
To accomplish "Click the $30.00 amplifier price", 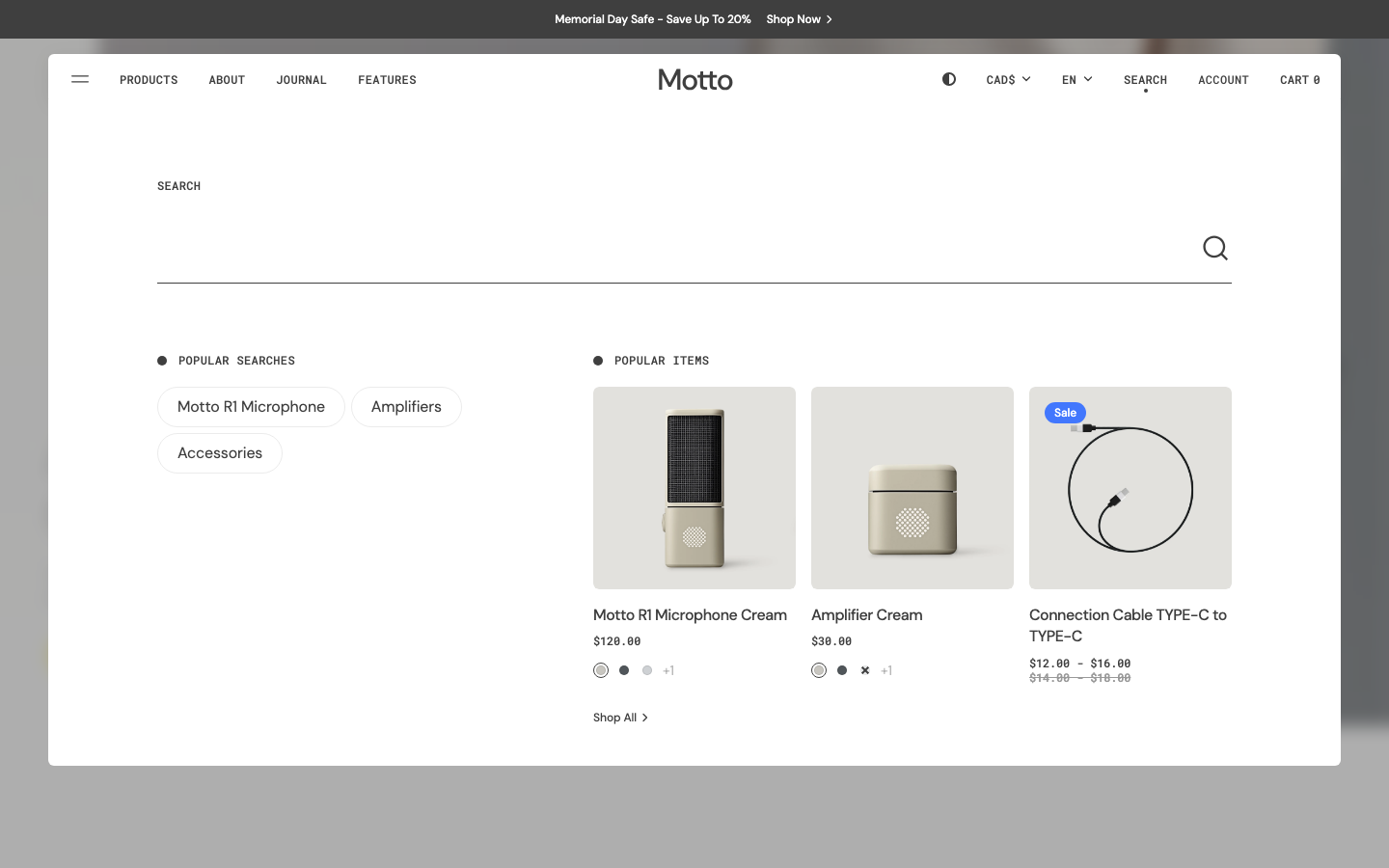I will pyautogui.click(x=831, y=641).
